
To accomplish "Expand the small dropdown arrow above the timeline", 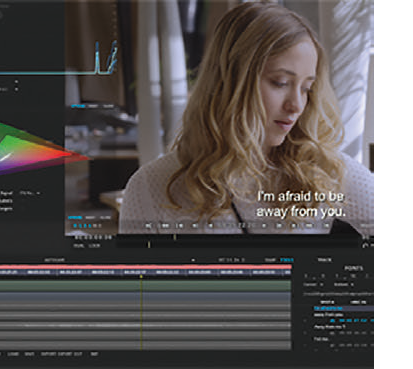I will pyautogui.click(x=193, y=260).
